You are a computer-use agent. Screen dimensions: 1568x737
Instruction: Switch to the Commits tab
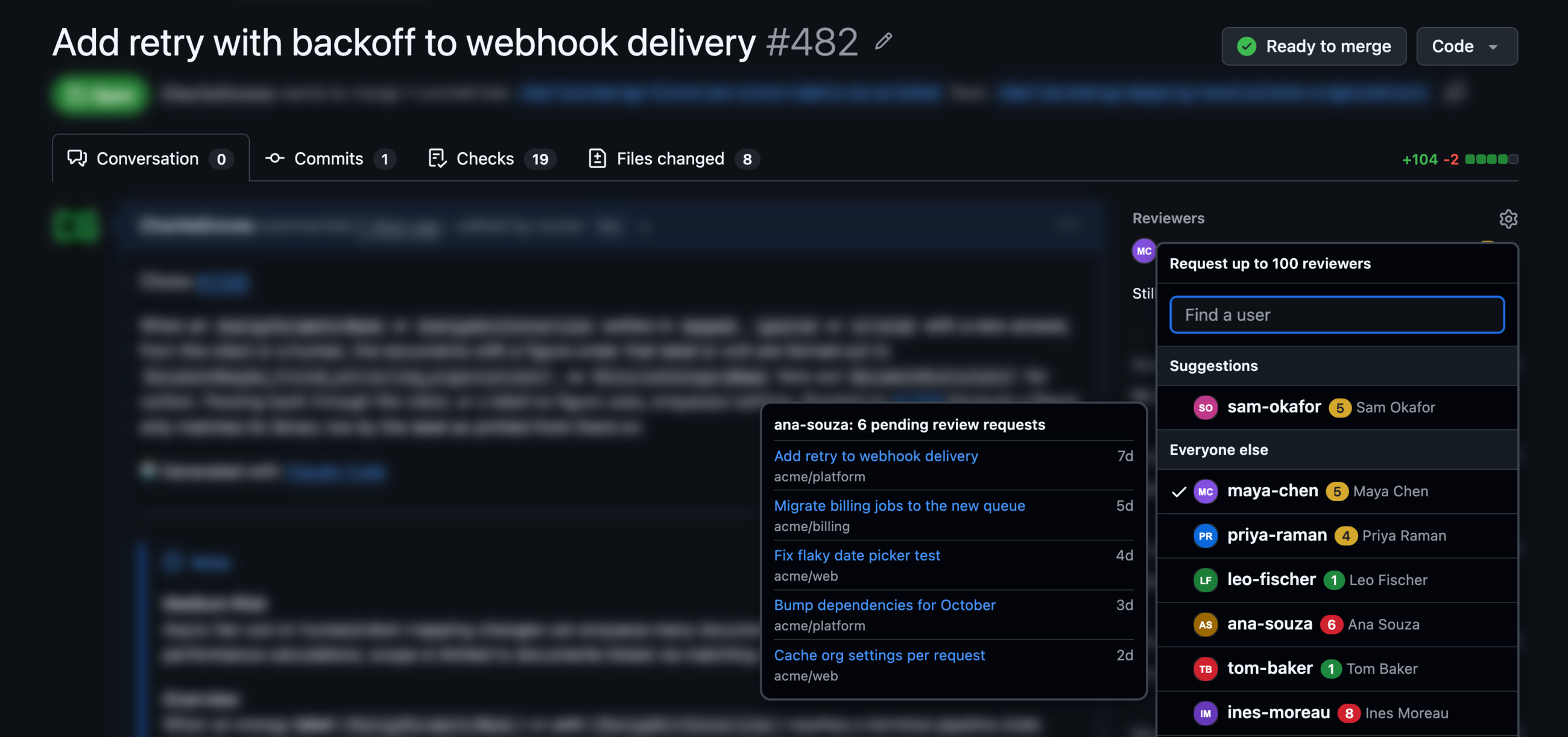pos(330,158)
